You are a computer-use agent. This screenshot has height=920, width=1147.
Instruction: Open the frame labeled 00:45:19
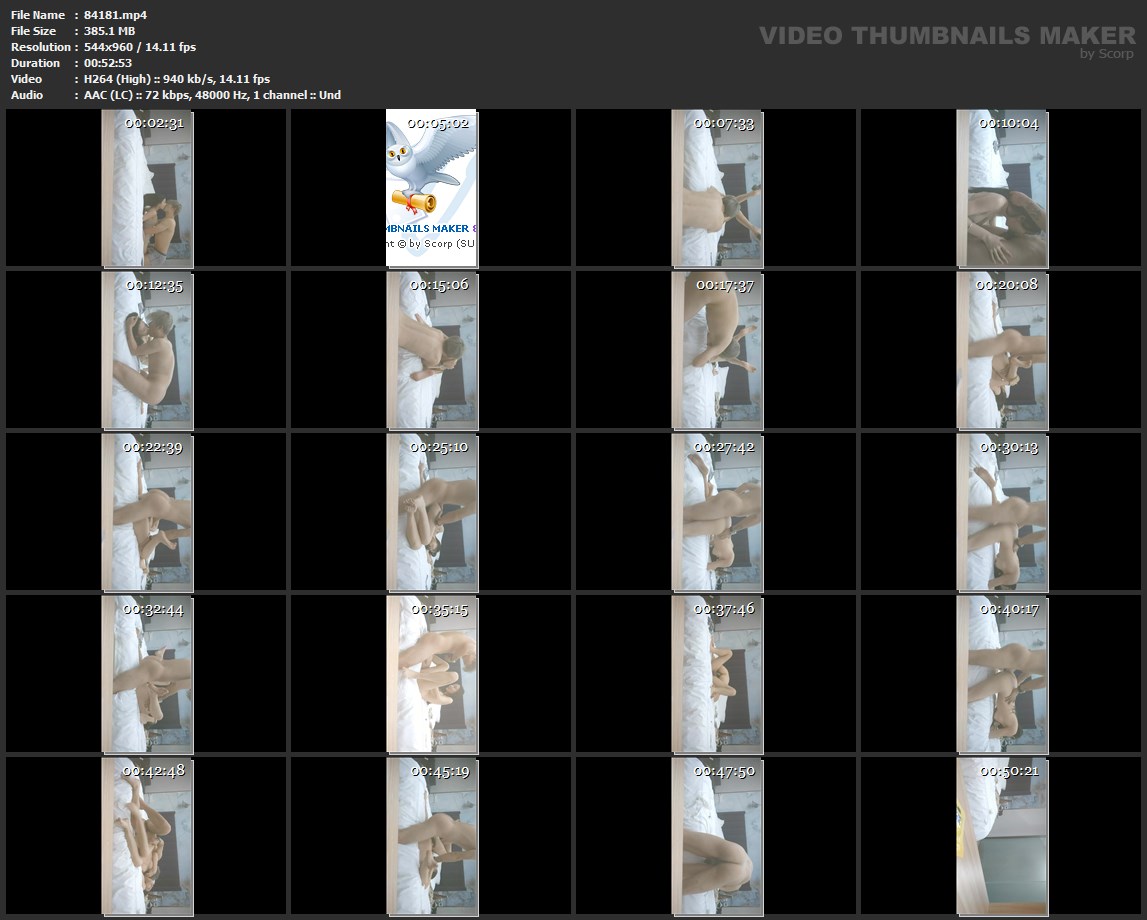pos(431,836)
